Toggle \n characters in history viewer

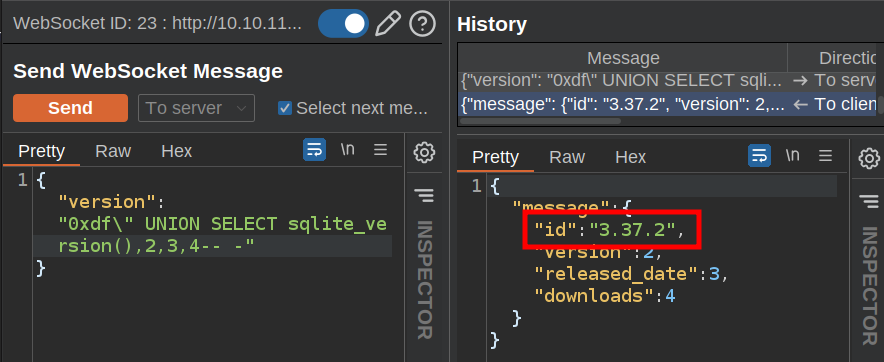tap(793, 156)
